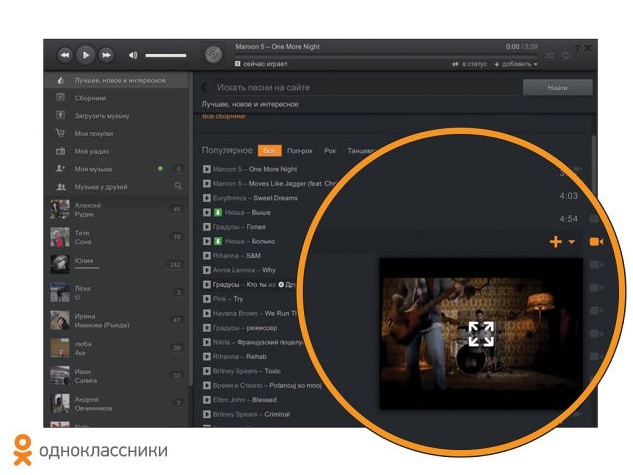Click green download icon for 'Больно'
This screenshot has height=475, width=633.
pos(218,241)
